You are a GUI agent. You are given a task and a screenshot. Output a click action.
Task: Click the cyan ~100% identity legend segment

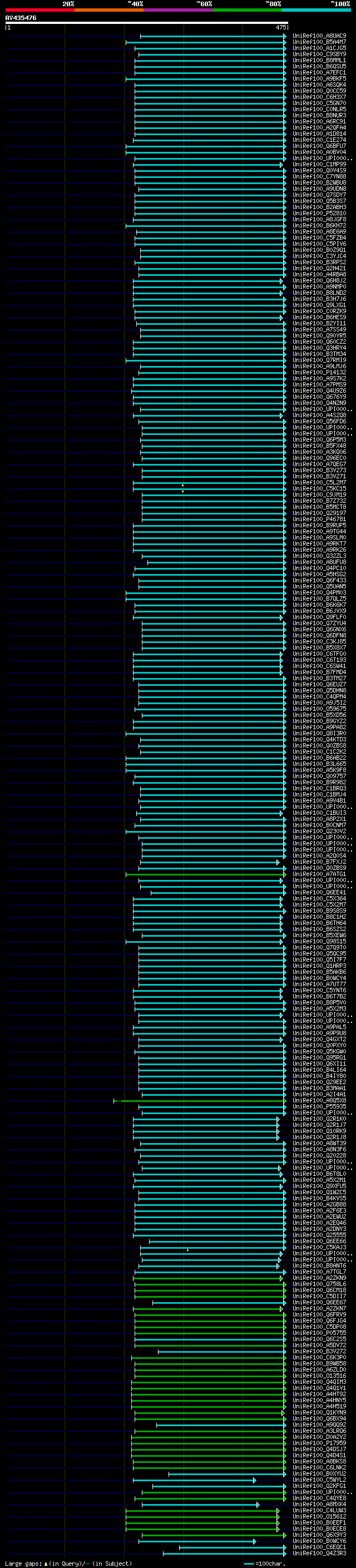pyautogui.click(x=315, y=10)
